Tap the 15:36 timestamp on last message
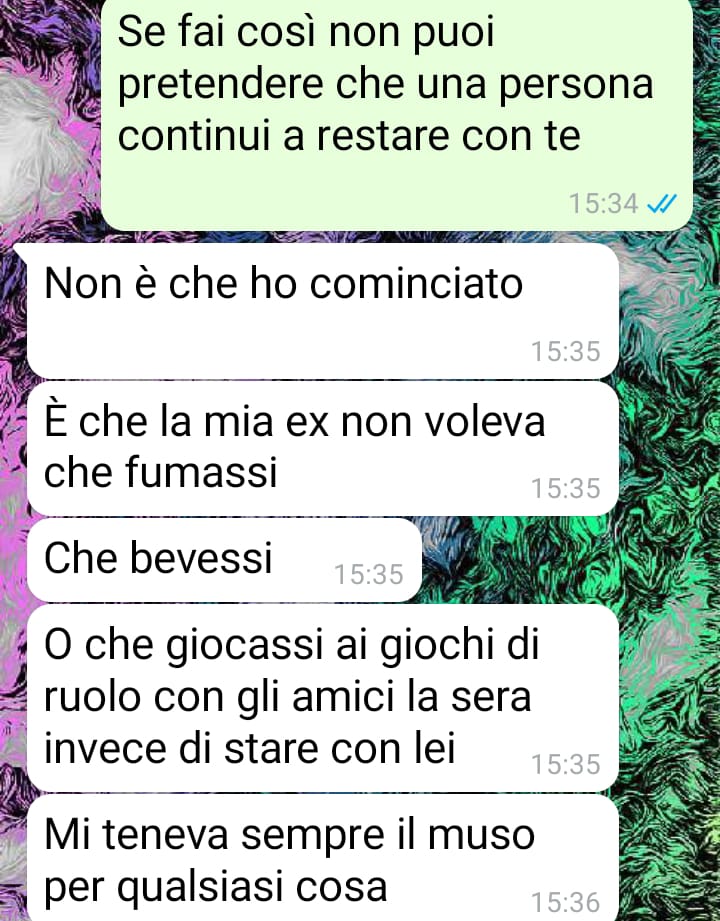The width and height of the screenshot is (720, 921). pos(566,902)
